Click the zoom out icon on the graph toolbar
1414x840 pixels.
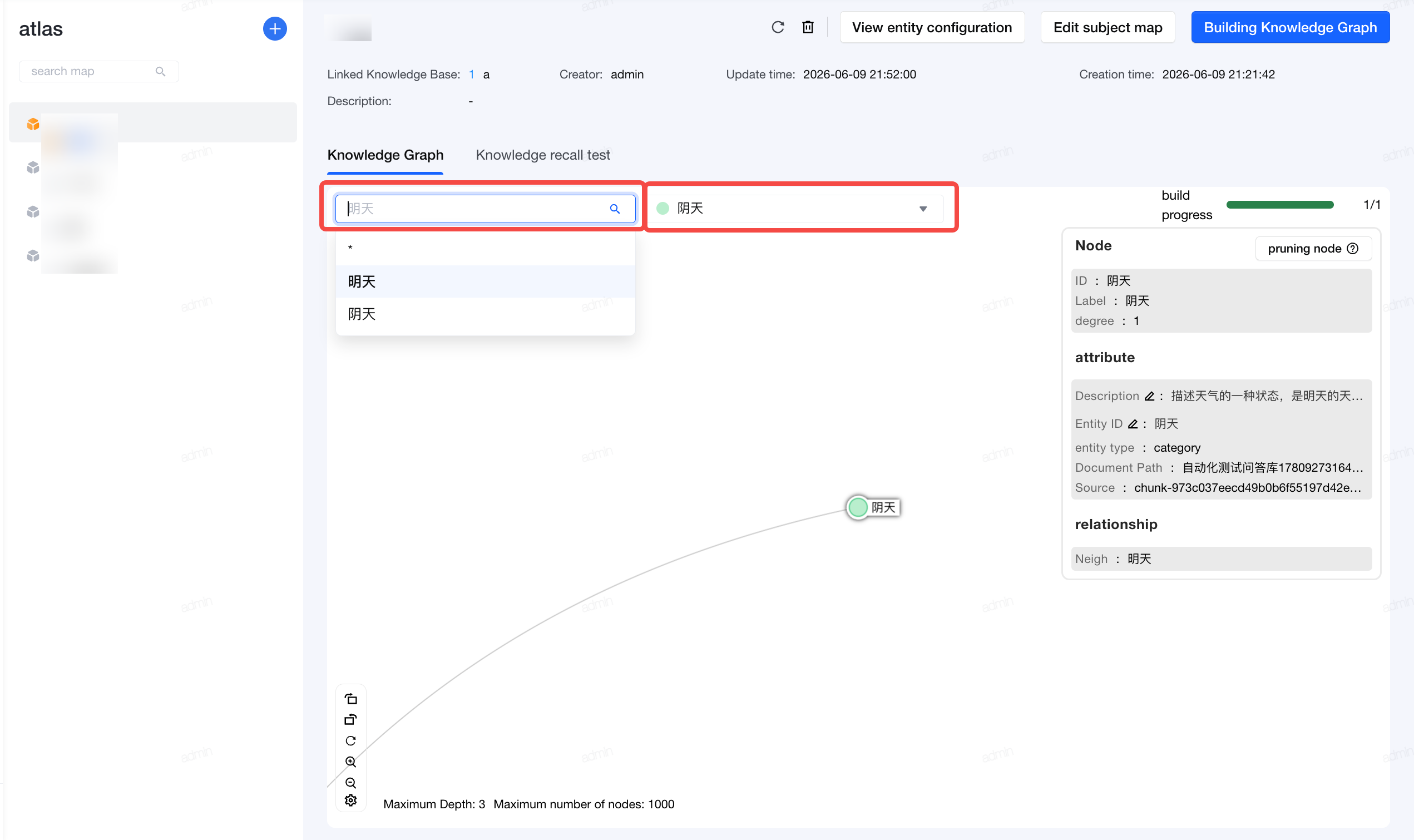pyautogui.click(x=350, y=783)
